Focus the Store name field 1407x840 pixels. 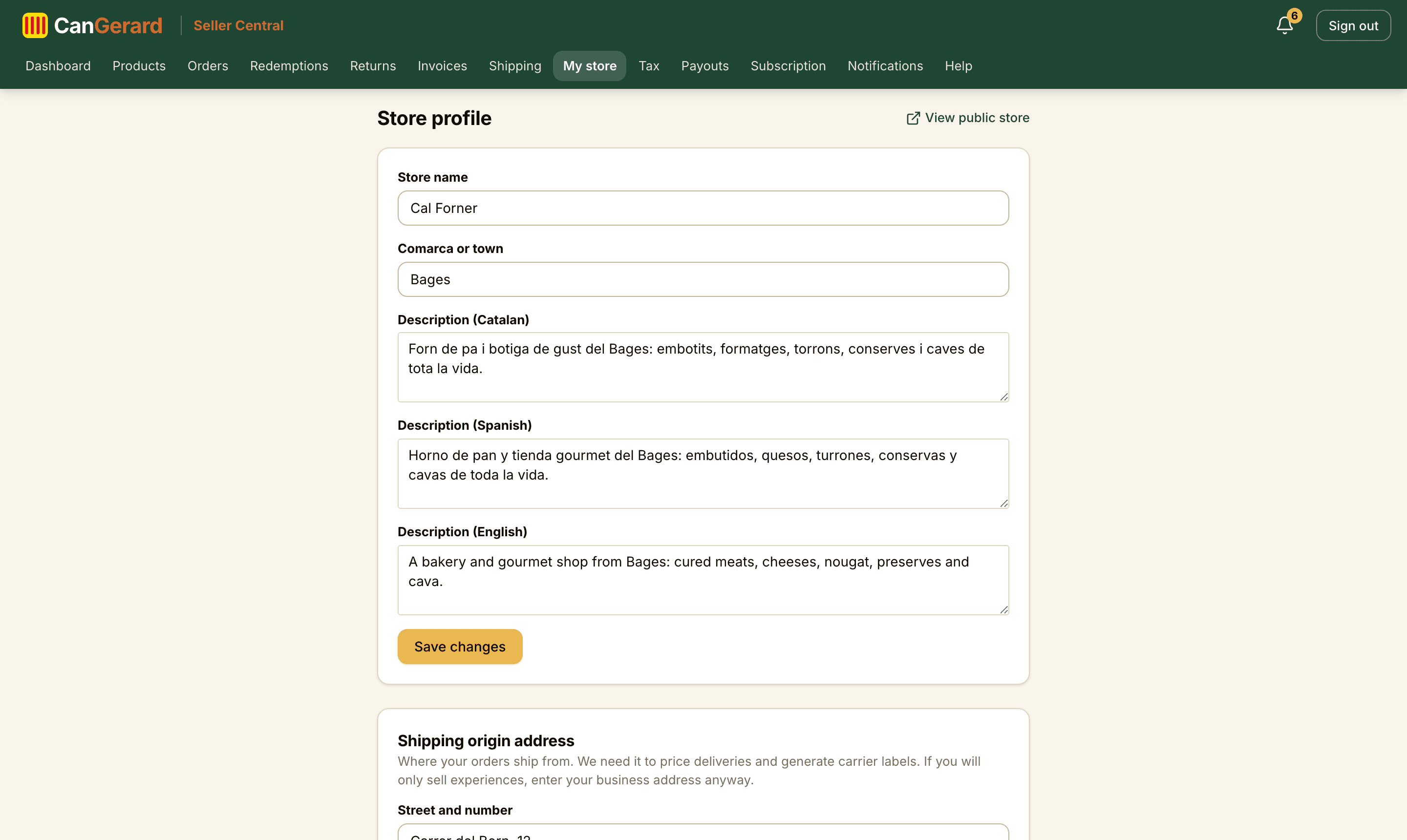(703, 209)
